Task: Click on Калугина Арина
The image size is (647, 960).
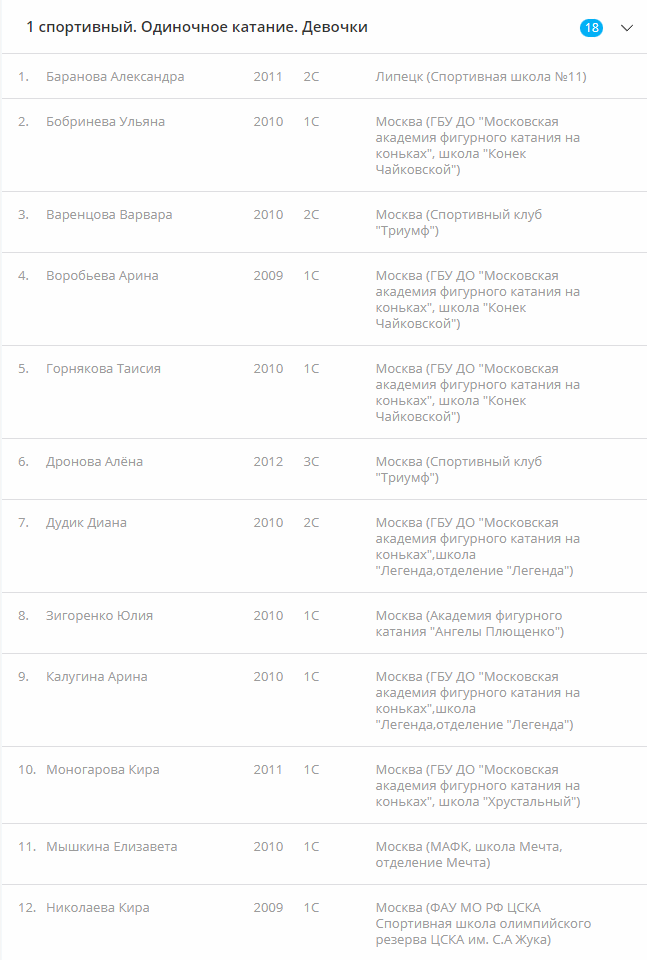Action: tap(96, 677)
